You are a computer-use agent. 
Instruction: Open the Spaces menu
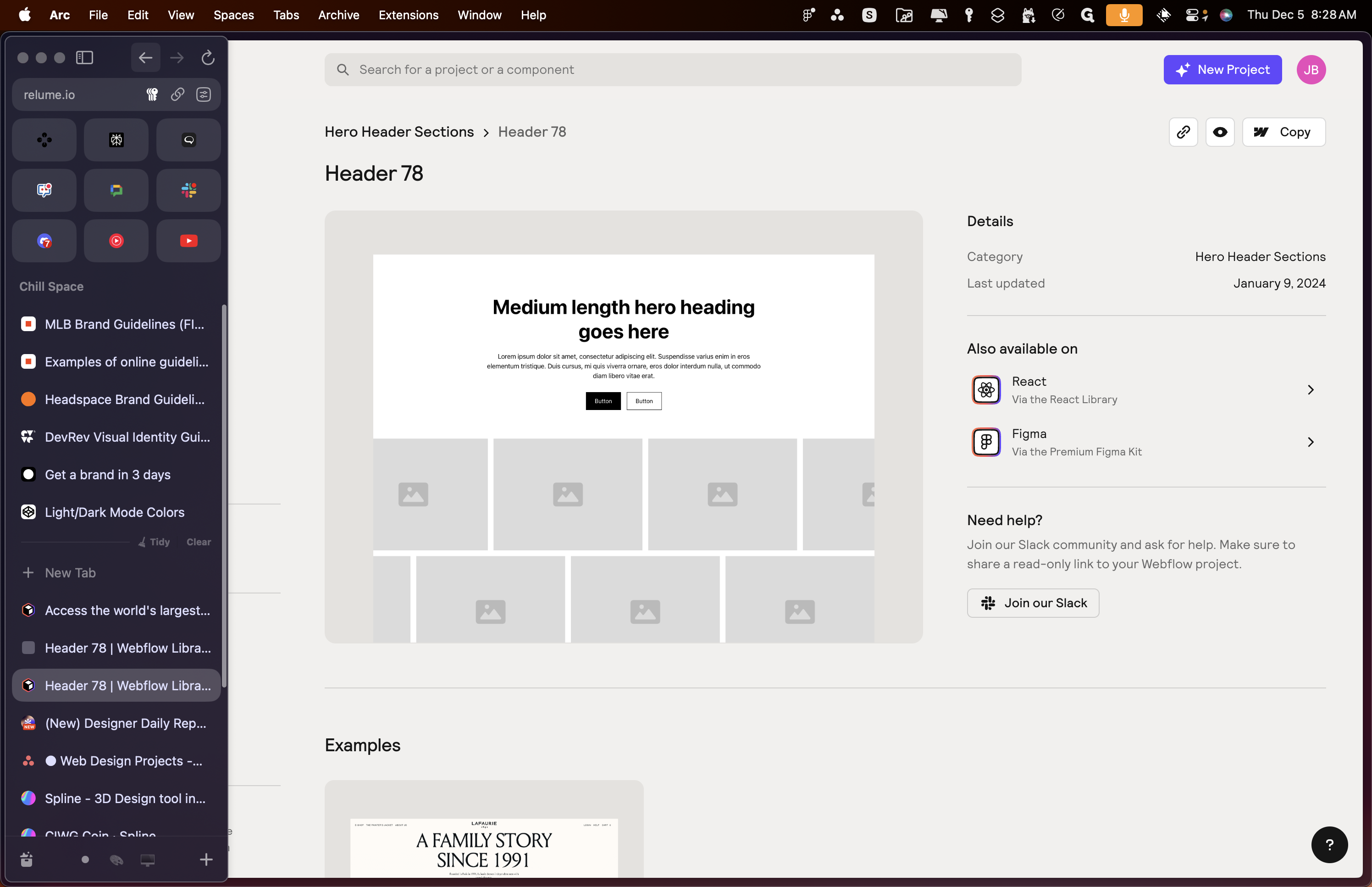click(x=233, y=15)
